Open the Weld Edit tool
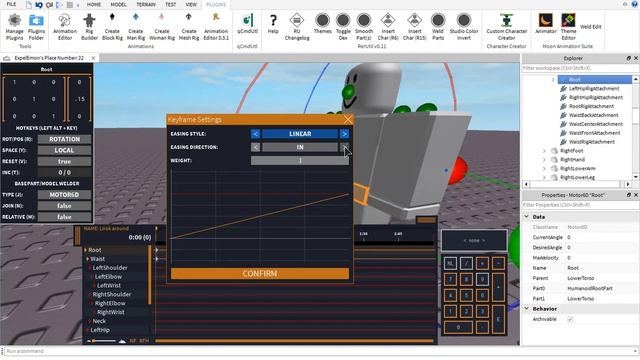The height and width of the screenshot is (360, 640). (x=591, y=27)
